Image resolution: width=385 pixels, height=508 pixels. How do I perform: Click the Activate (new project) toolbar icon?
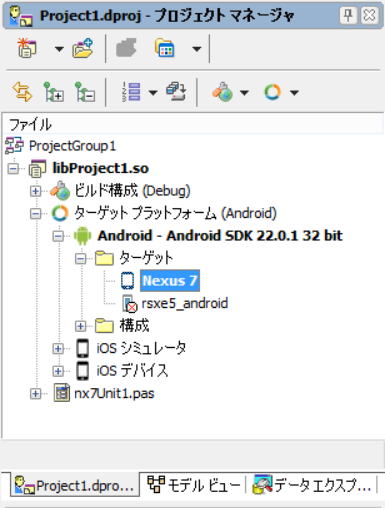pyautogui.click(x=27, y=49)
